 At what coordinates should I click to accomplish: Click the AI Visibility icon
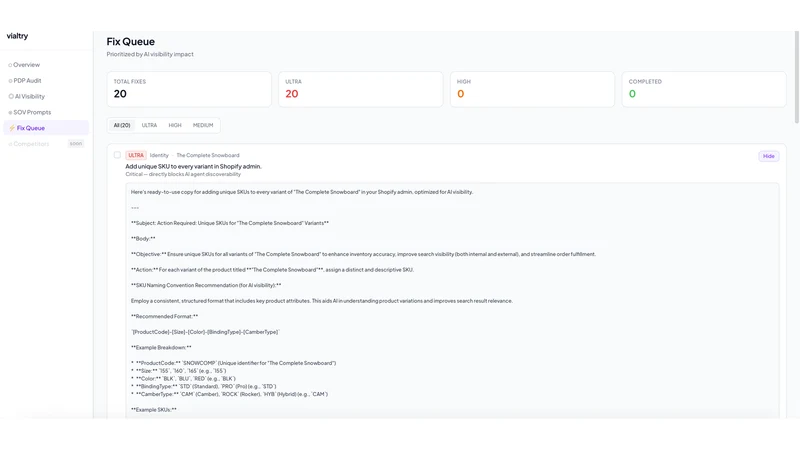(x=11, y=96)
